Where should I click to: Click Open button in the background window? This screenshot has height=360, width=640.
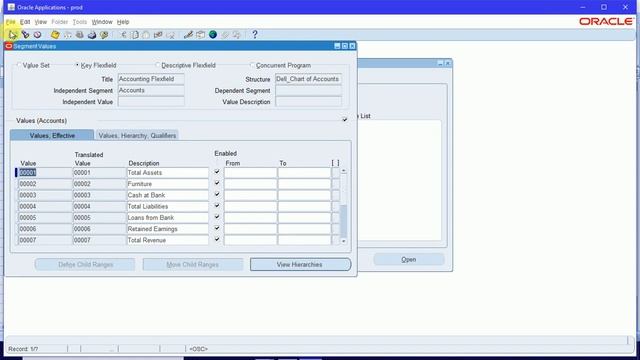coord(409,259)
